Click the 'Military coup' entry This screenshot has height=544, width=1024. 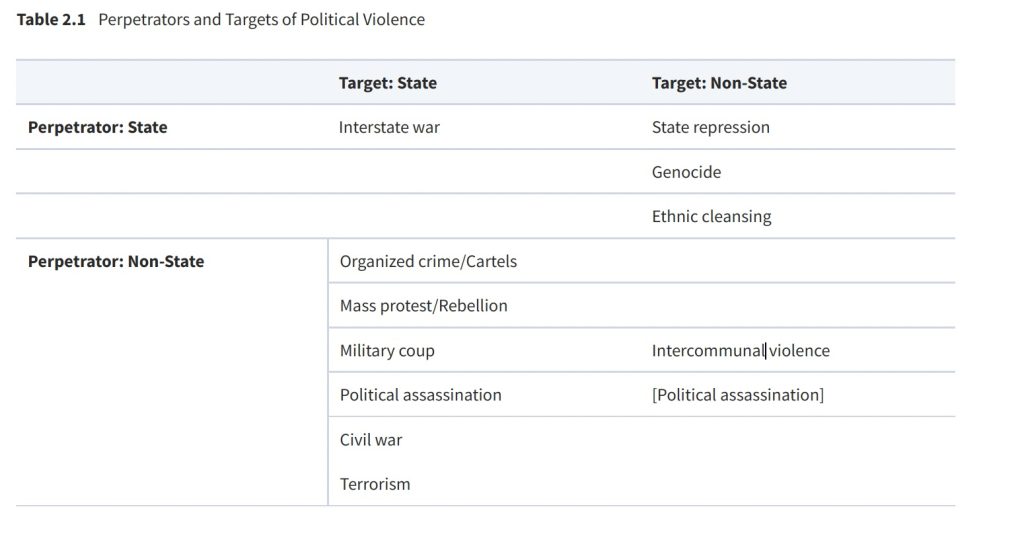coord(387,351)
